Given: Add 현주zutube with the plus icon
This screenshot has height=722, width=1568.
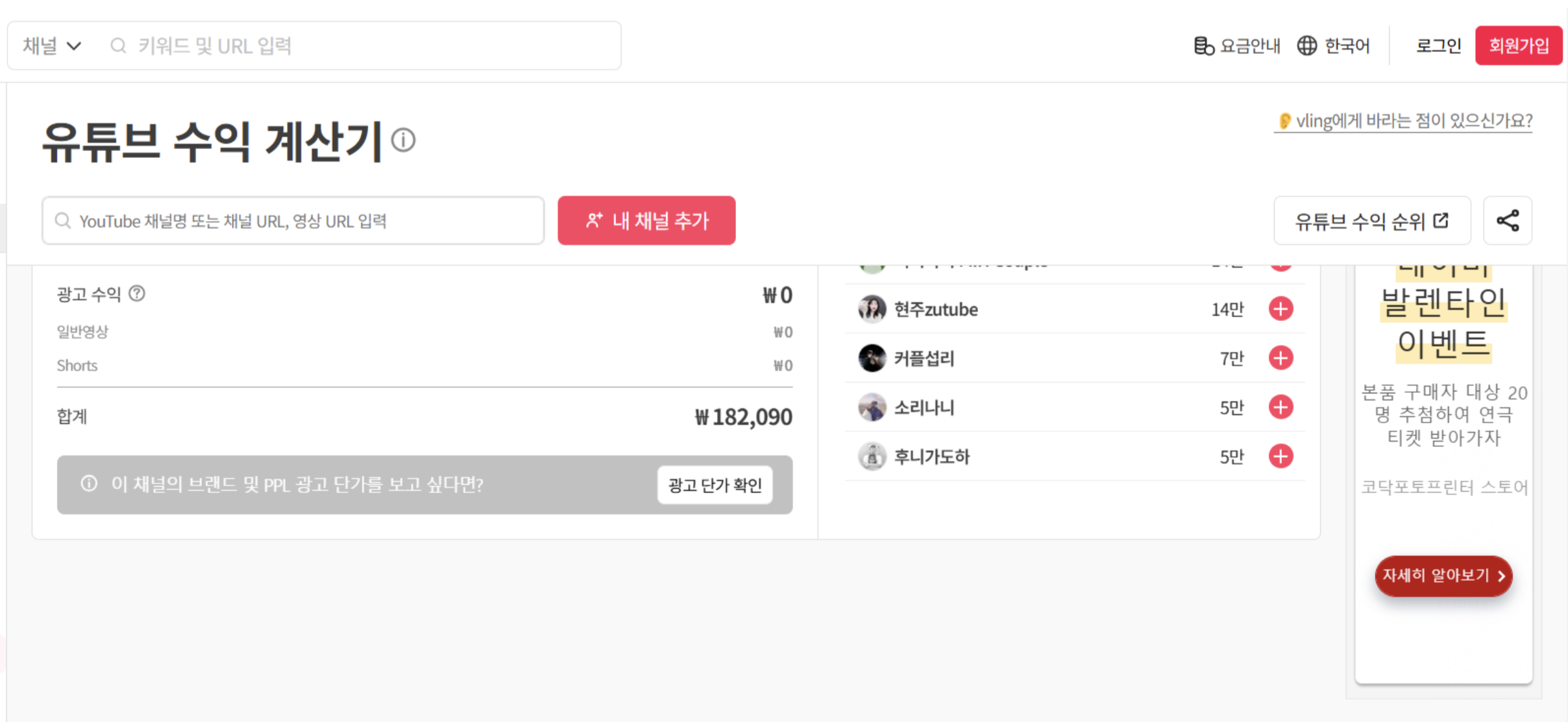Looking at the screenshot, I should 1281,309.
